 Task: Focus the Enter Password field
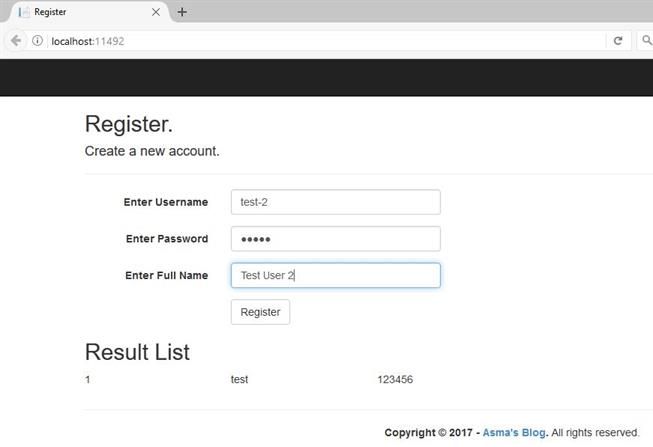[335, 239]
